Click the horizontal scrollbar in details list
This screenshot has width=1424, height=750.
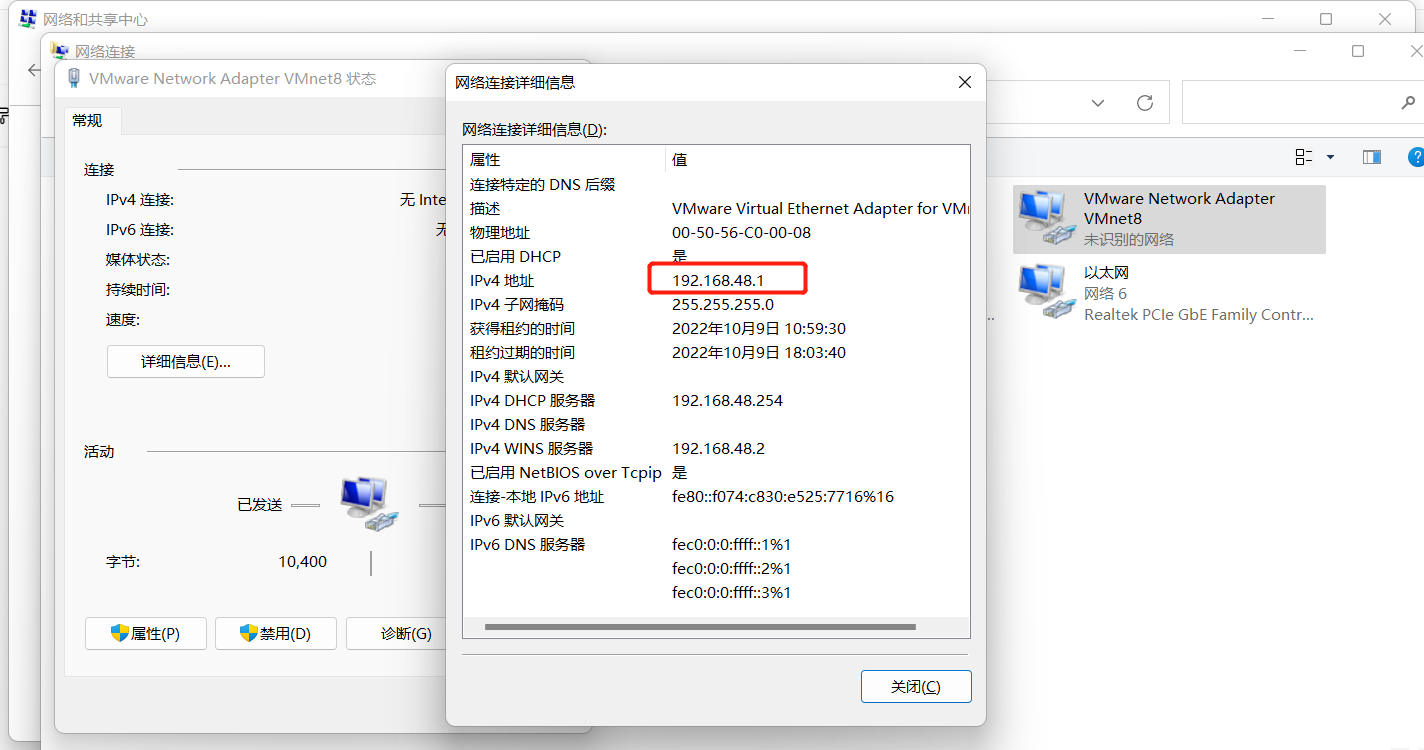pyautogui.click(x=700, y=627)
